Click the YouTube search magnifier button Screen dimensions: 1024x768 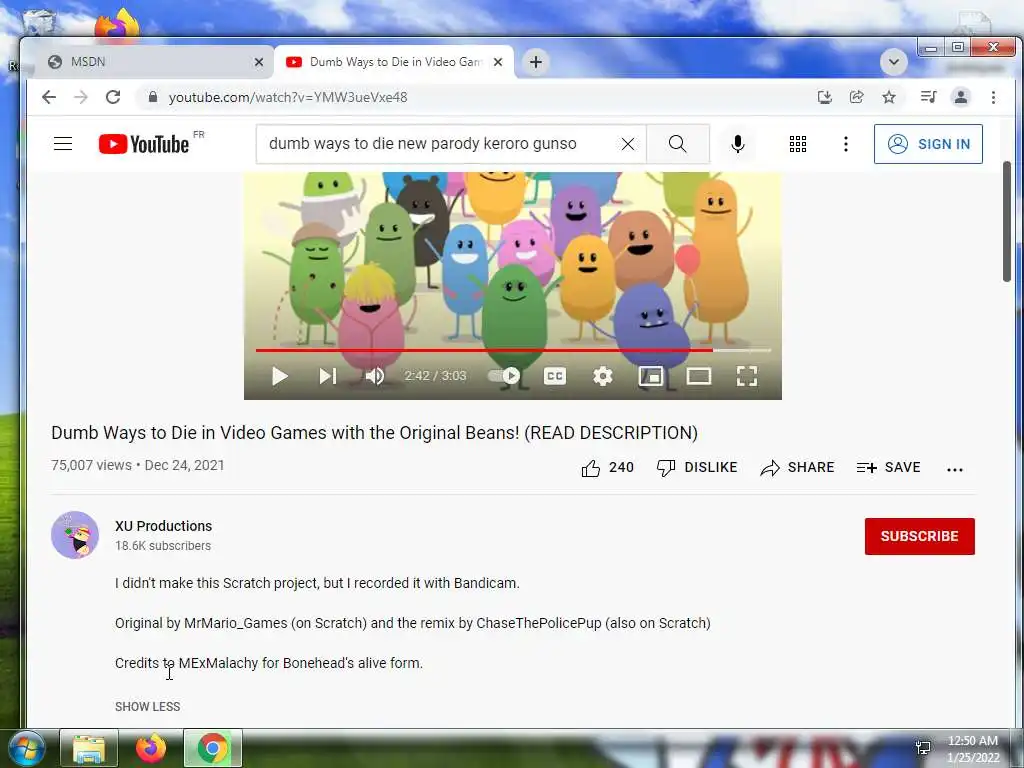tap(678, 144)
